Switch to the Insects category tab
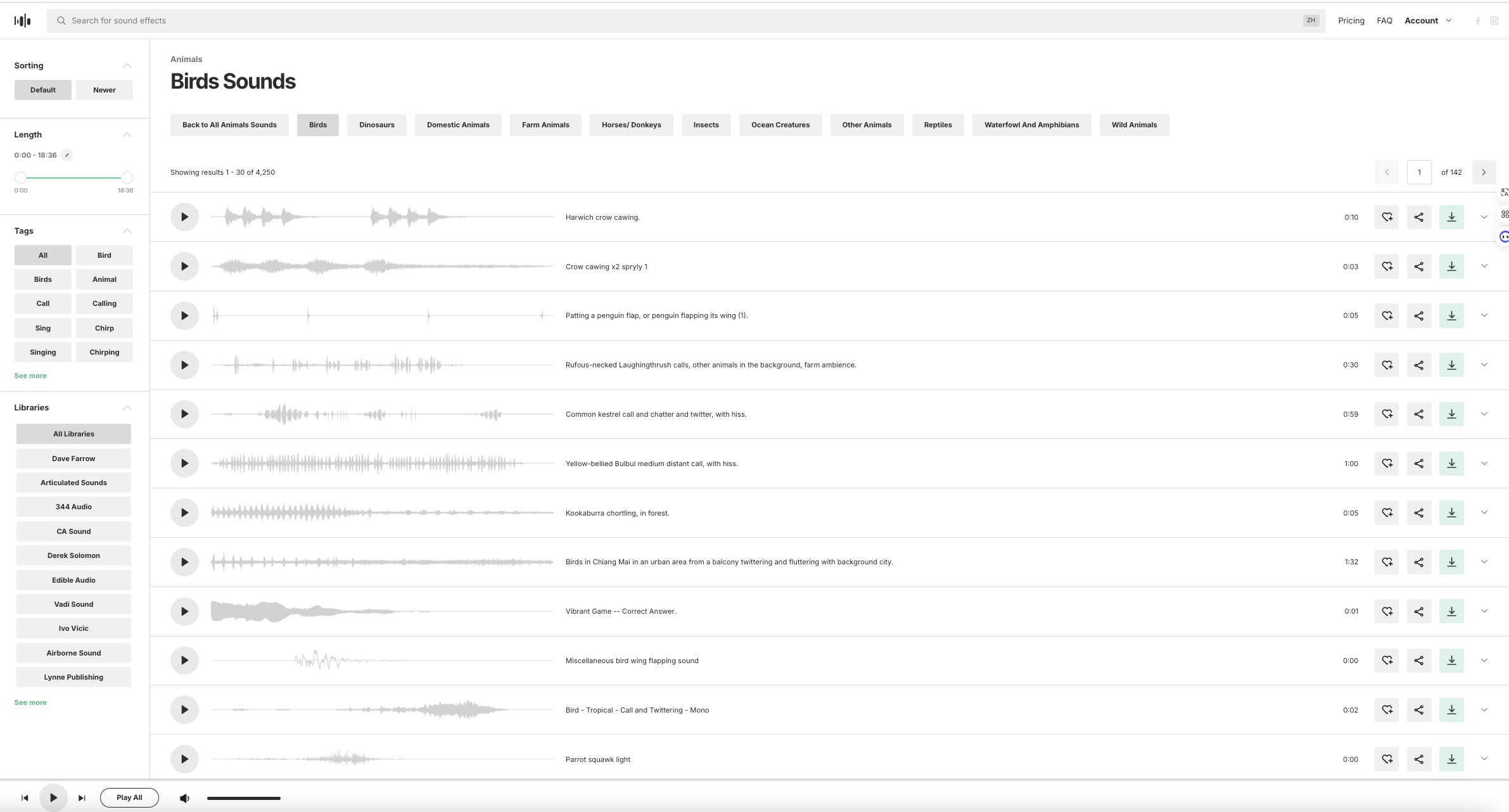This screenshot has width=1509, height=812. [706, 125]
